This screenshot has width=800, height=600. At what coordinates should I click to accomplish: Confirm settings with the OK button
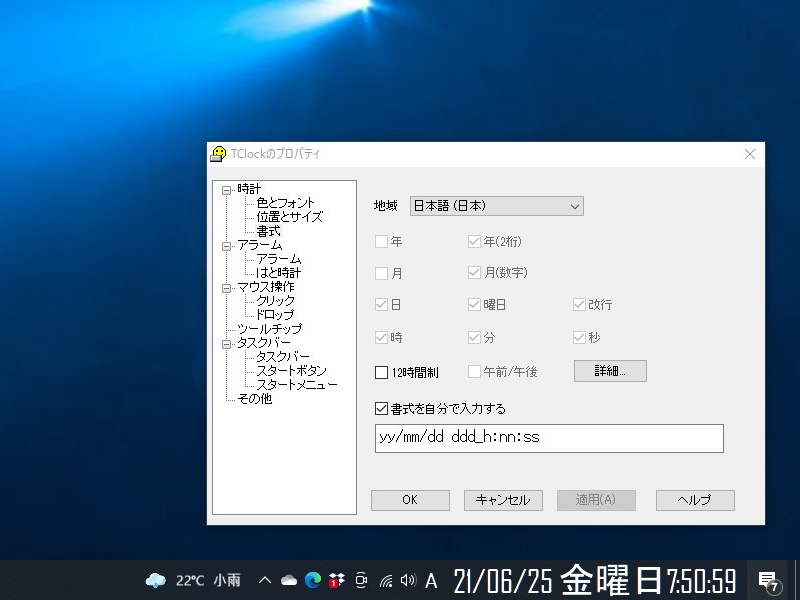point(410,500)
